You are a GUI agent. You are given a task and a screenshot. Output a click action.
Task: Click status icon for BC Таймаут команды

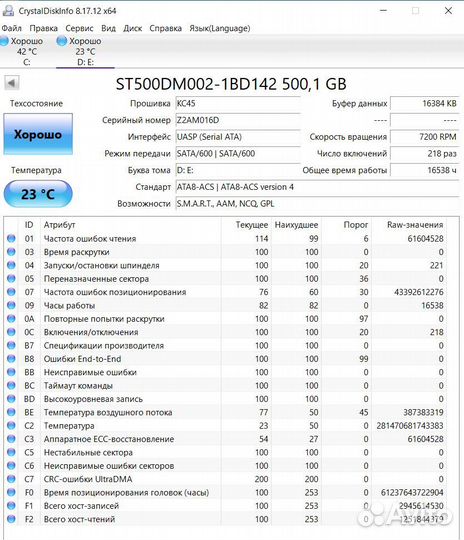point(11,385)
